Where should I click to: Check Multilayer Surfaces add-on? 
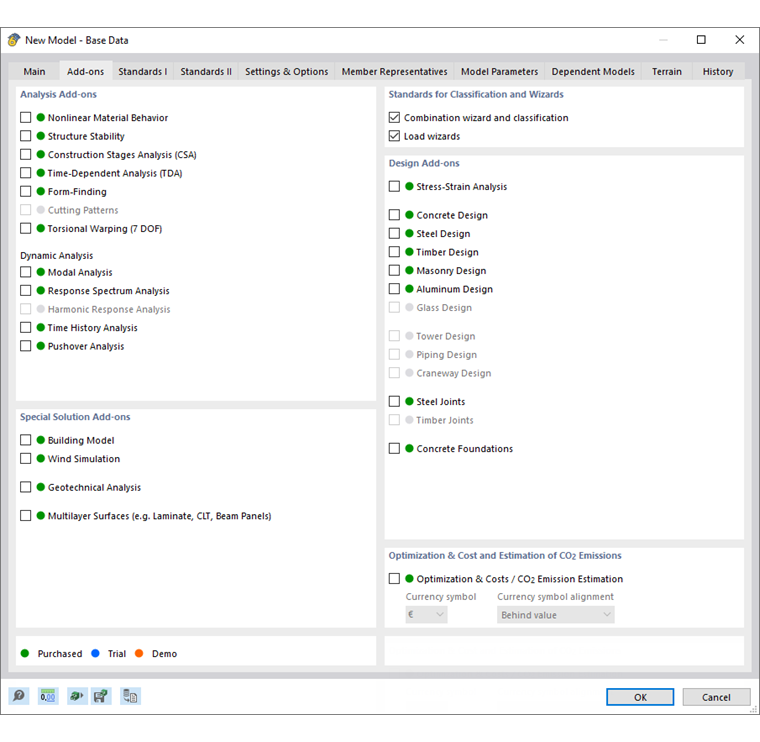(x=26, y=515)
